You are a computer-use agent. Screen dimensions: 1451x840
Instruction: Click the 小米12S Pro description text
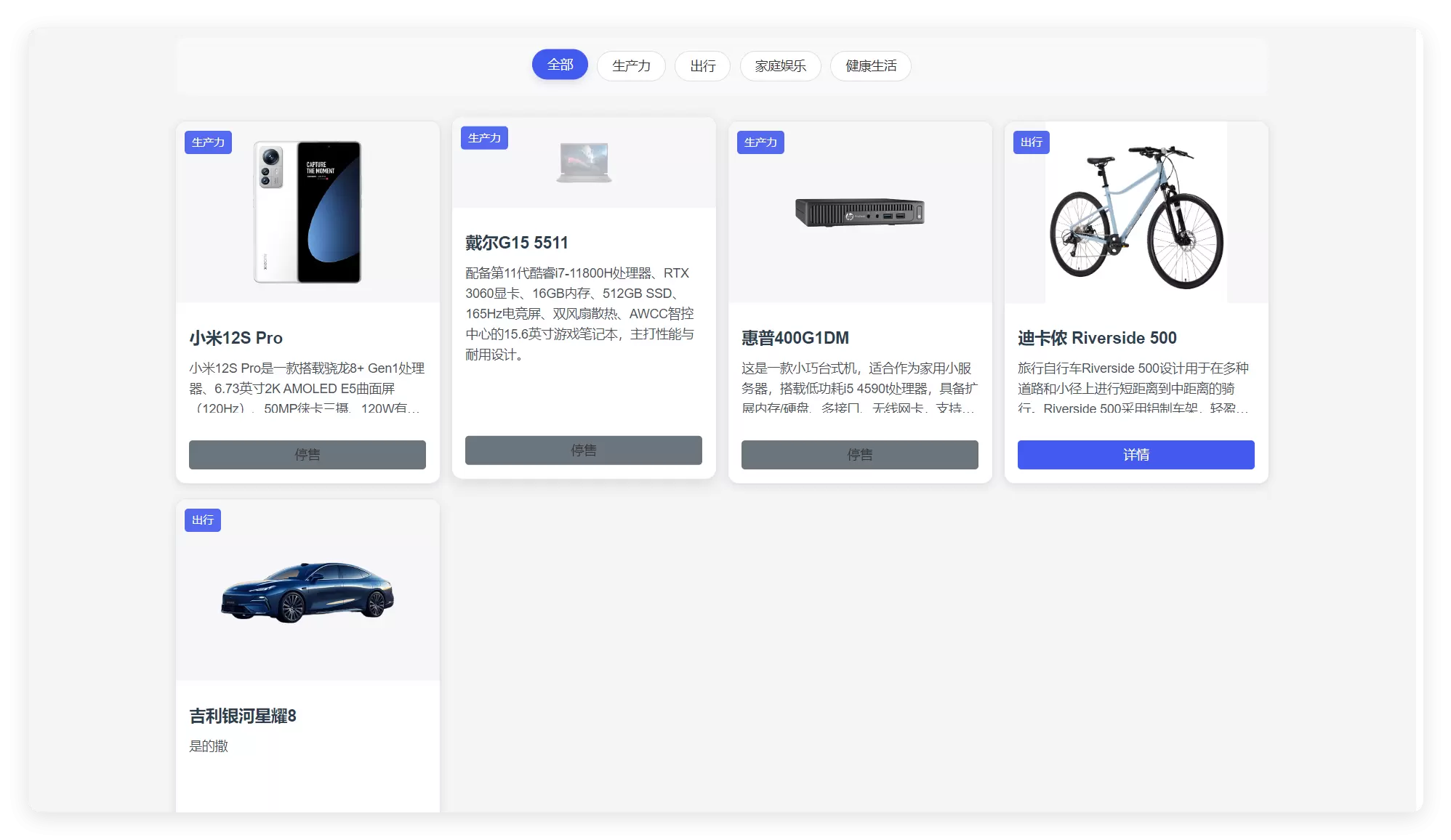(x=308, y=388)
